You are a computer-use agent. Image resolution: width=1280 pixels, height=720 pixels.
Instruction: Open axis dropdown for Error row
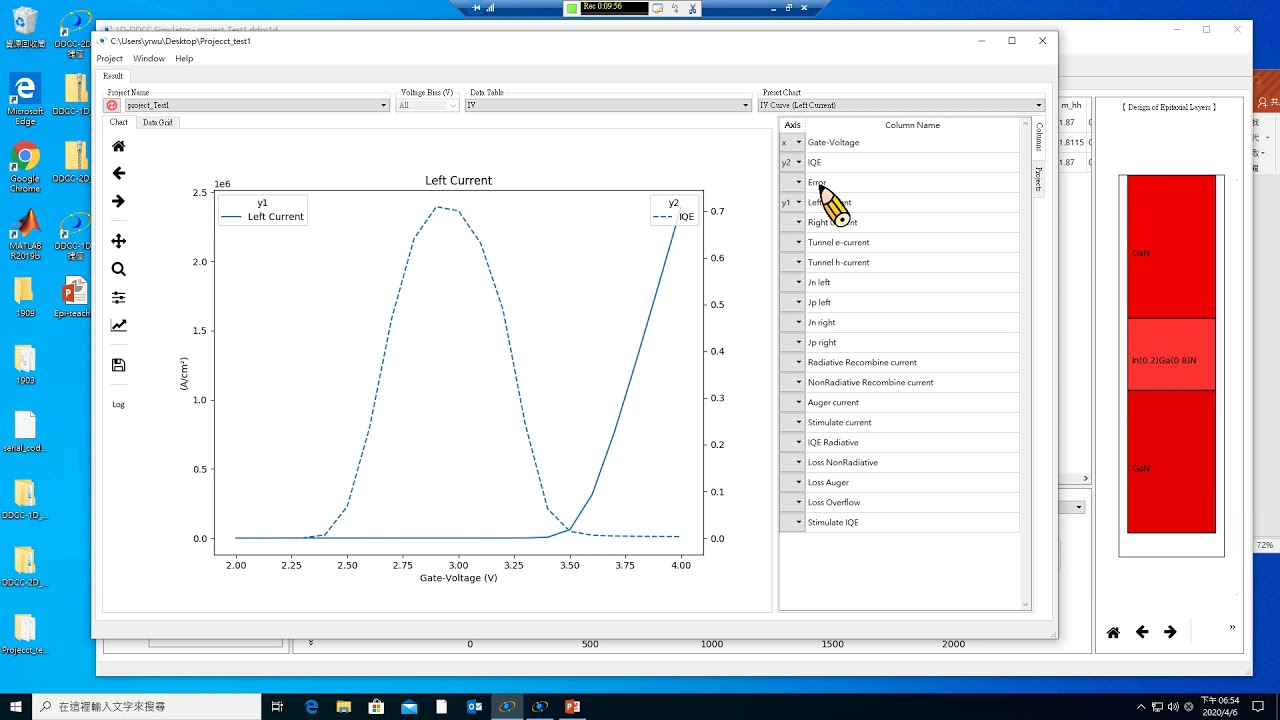pos(792,182)
